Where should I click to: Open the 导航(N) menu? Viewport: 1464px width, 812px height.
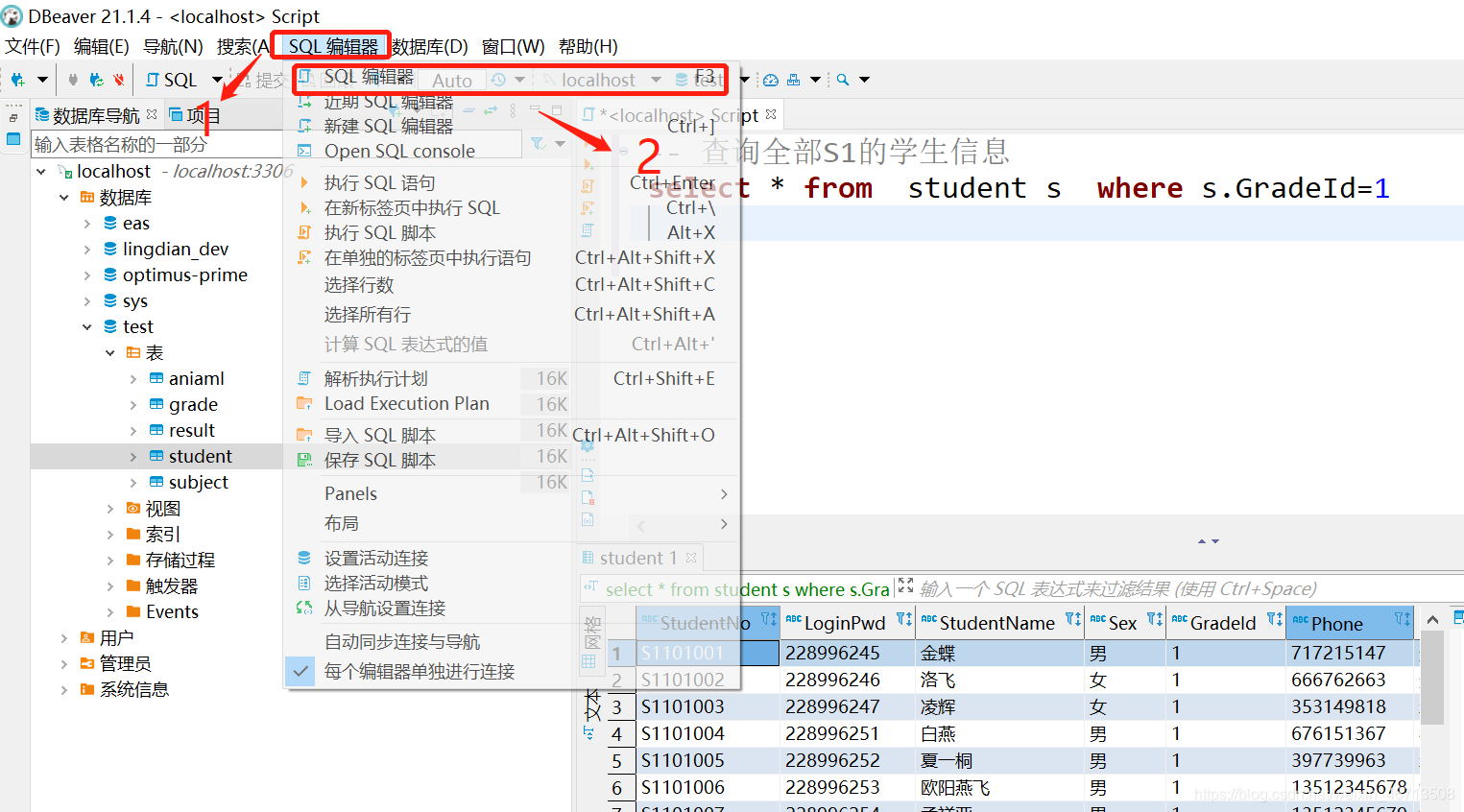point(173,46)
